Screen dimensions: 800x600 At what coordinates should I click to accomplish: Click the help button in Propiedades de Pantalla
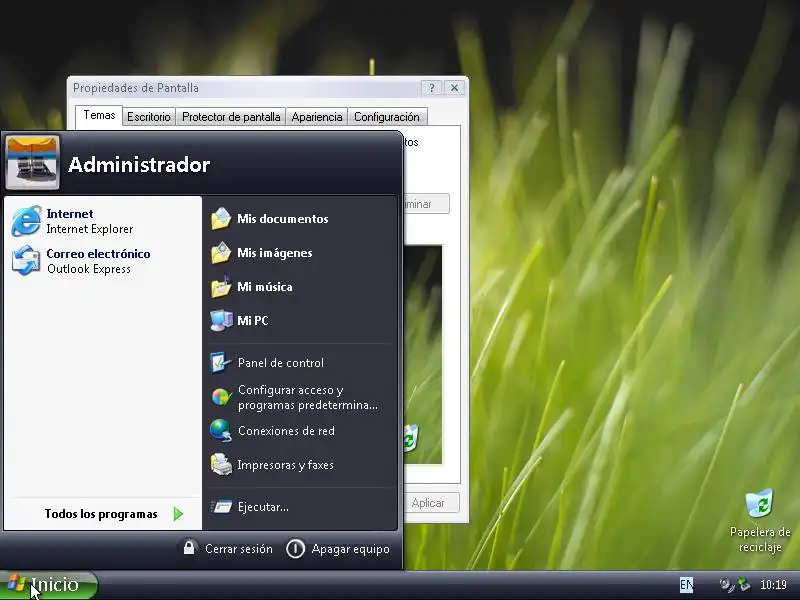click(432, 88)
